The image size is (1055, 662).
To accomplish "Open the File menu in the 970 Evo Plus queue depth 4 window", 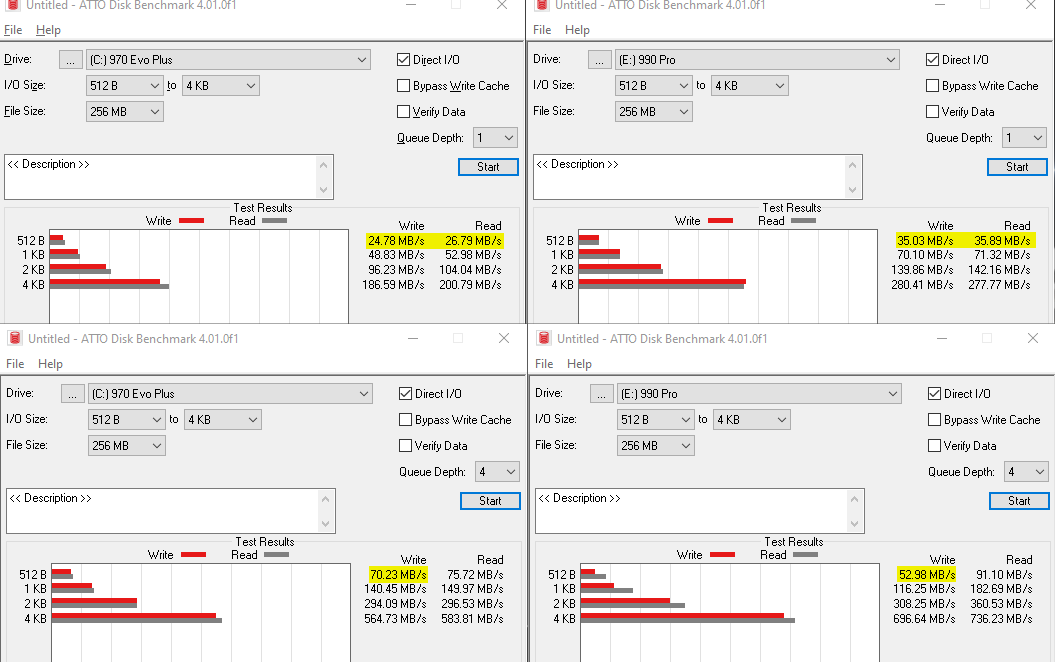I will point(15,364).
